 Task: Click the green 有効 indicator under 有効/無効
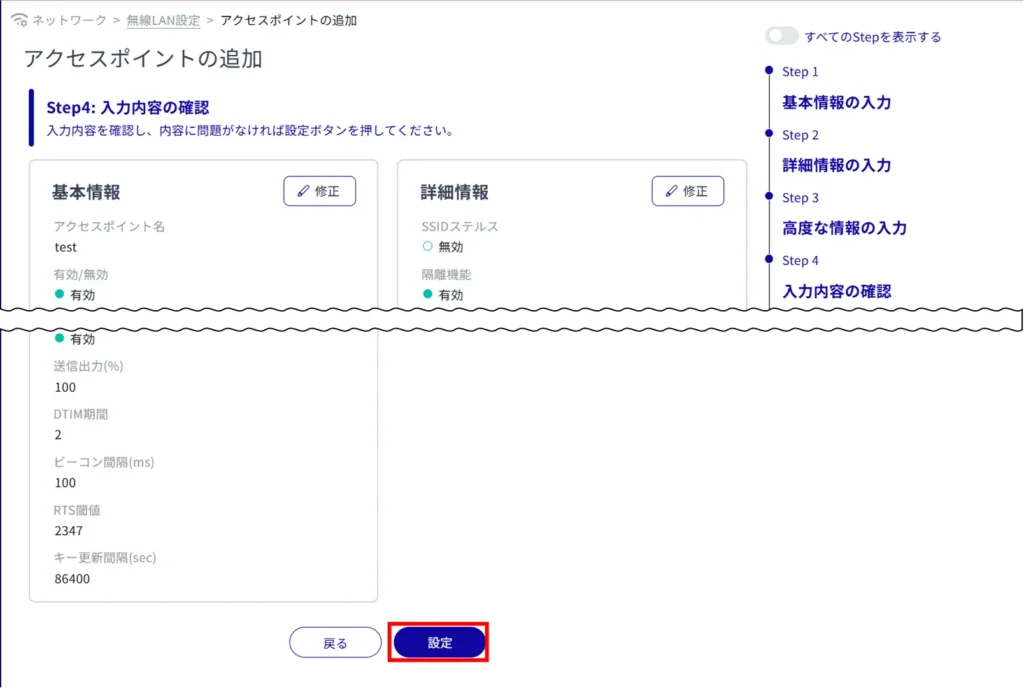point(60,295)
